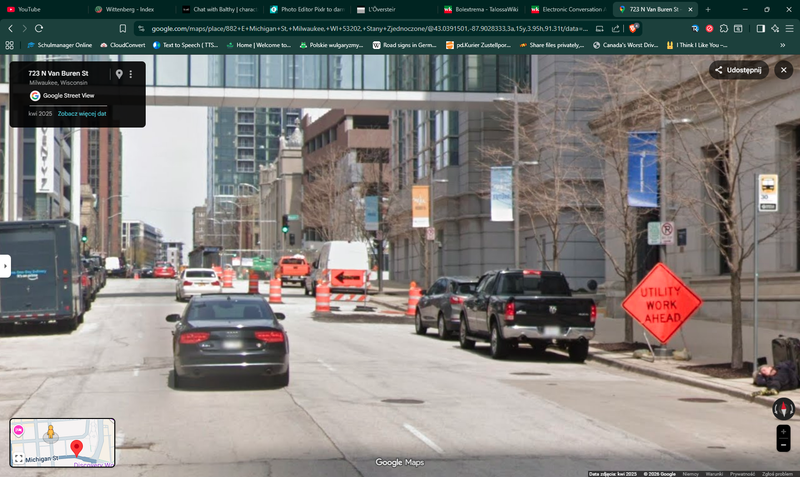This screenshot has height=477, width=800.
Task: Close the 723 N Van Buren St tab
Action: click(x=690, y=9)
